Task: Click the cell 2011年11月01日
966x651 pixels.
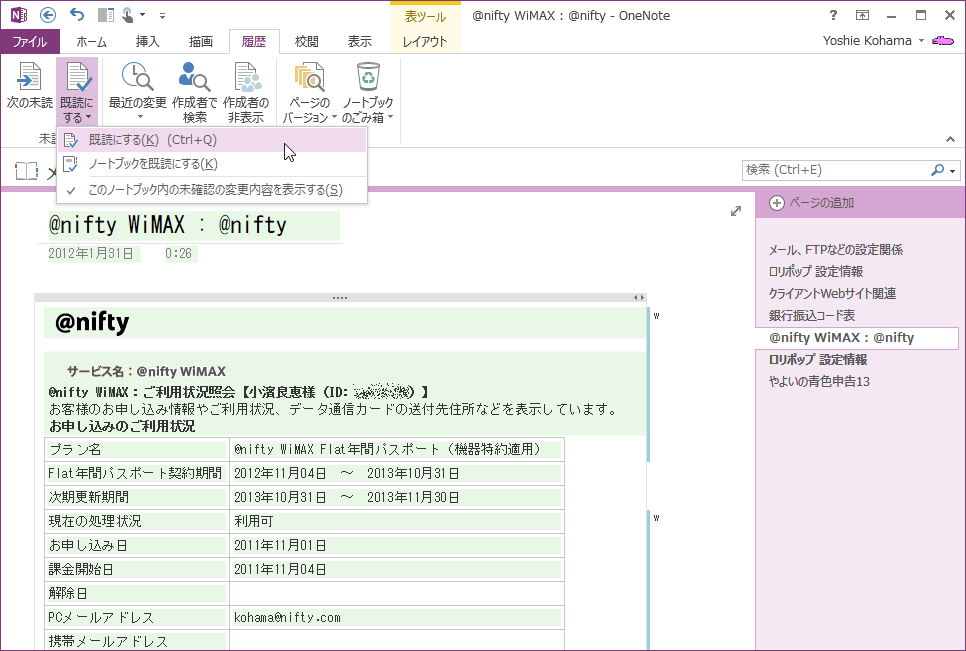Action: 397,546
